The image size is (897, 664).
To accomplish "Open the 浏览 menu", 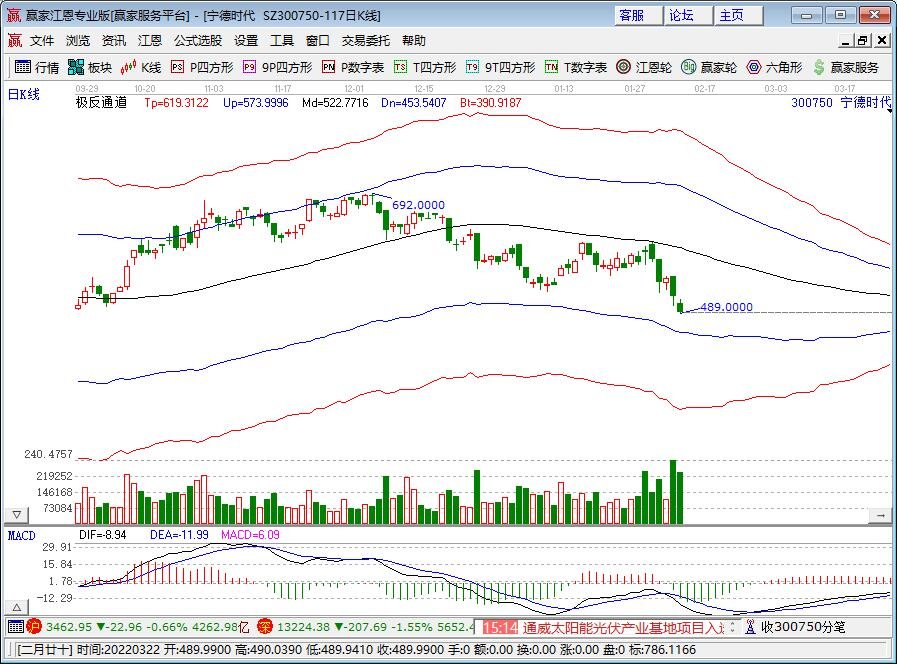I will click(78, 41).
